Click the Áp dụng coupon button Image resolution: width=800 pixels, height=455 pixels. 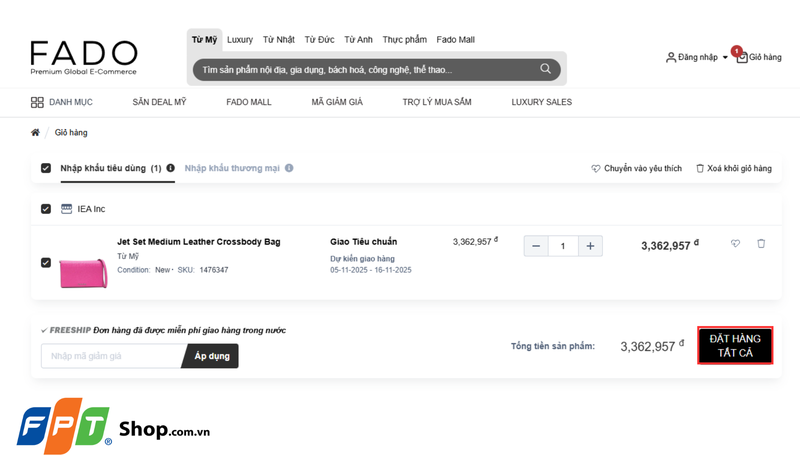click(x=210, y=356)
